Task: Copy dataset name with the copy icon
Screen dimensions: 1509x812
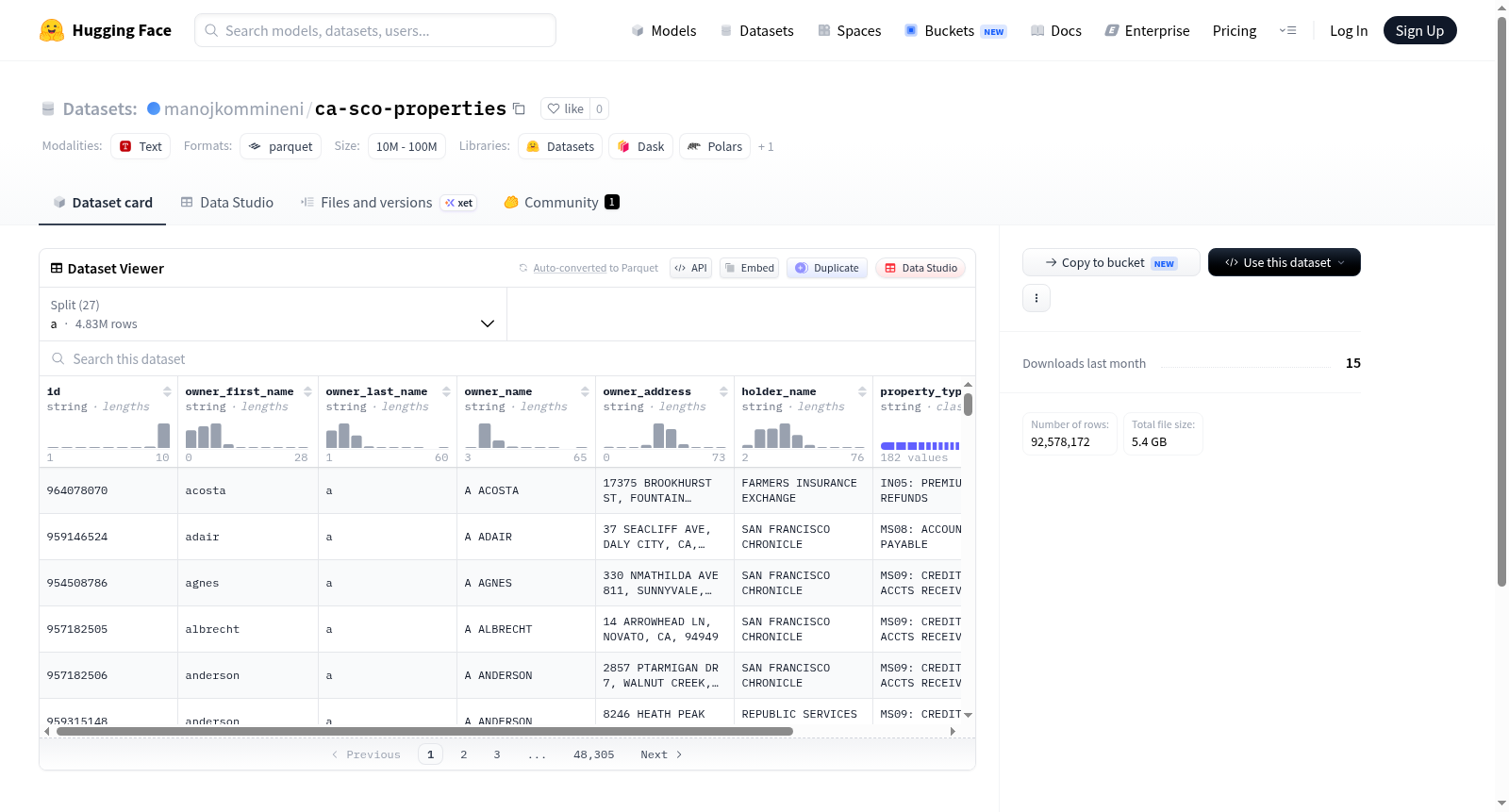Action: (x=519, y=108)
